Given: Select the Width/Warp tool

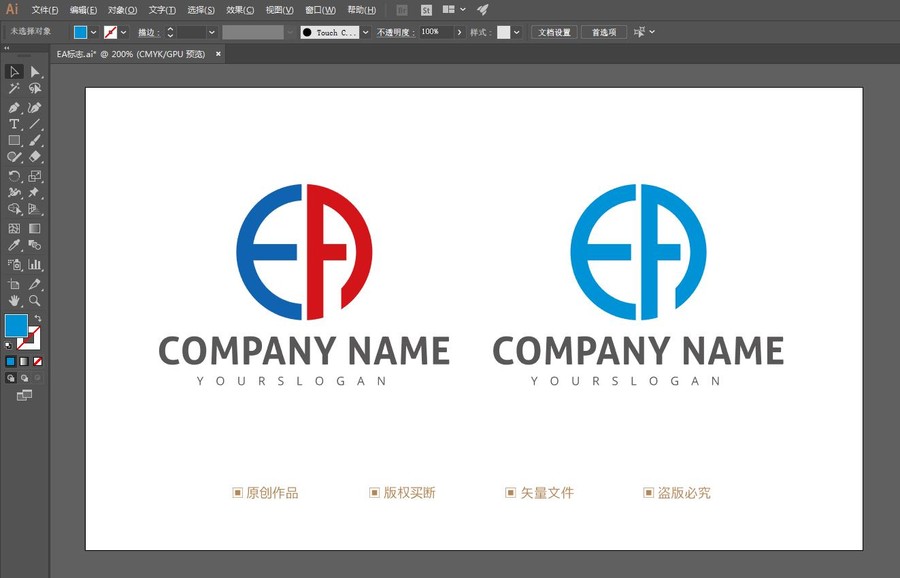Looking at the screenshot, I should click(x=14, y=193).
